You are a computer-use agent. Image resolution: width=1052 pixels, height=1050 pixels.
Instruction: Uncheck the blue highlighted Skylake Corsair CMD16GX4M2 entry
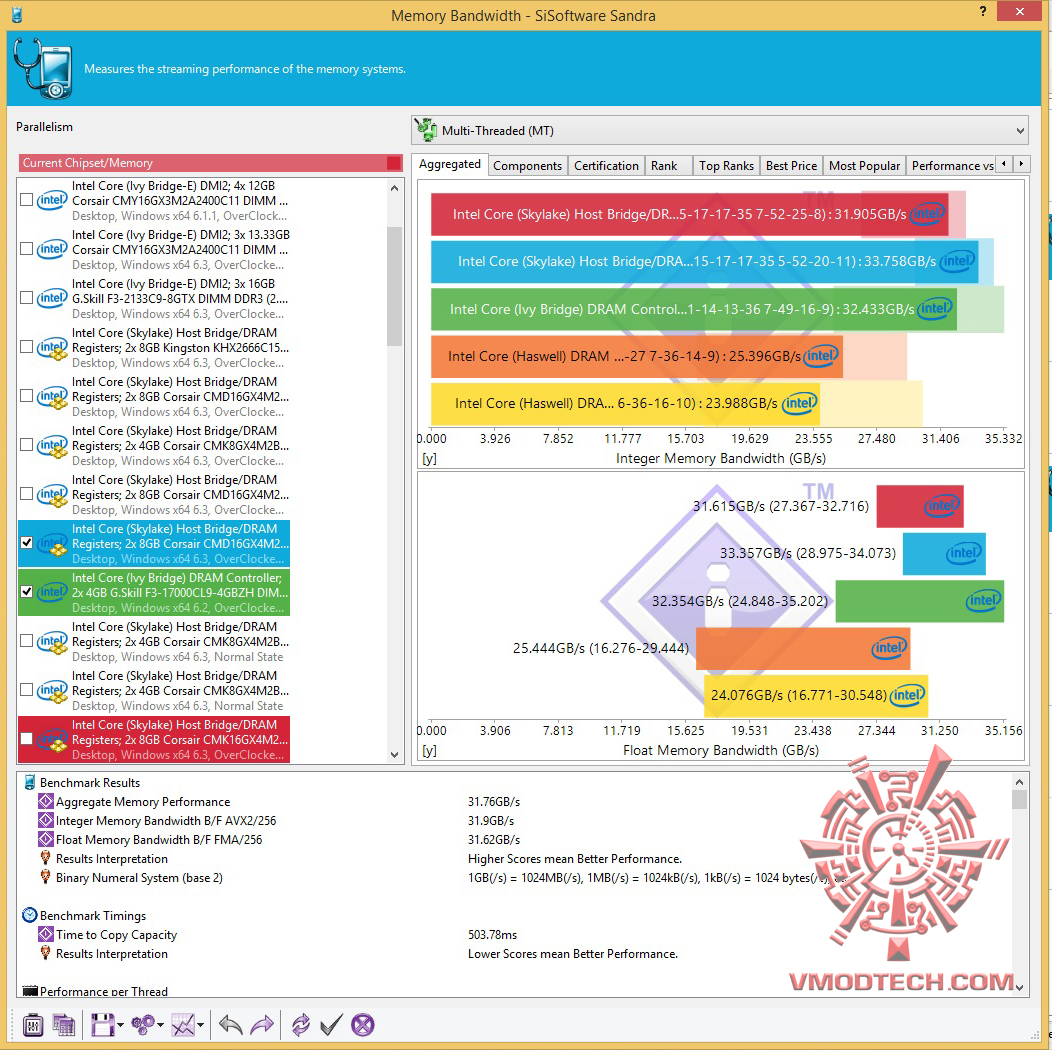point(26,543)
